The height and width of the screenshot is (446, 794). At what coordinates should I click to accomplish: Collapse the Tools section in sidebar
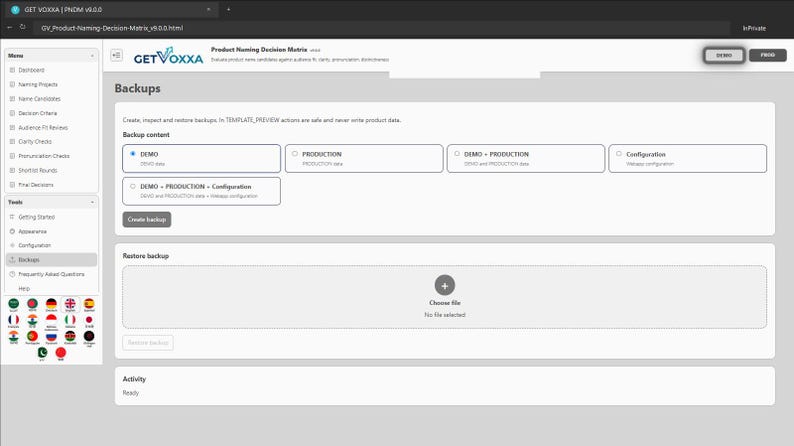92,202
